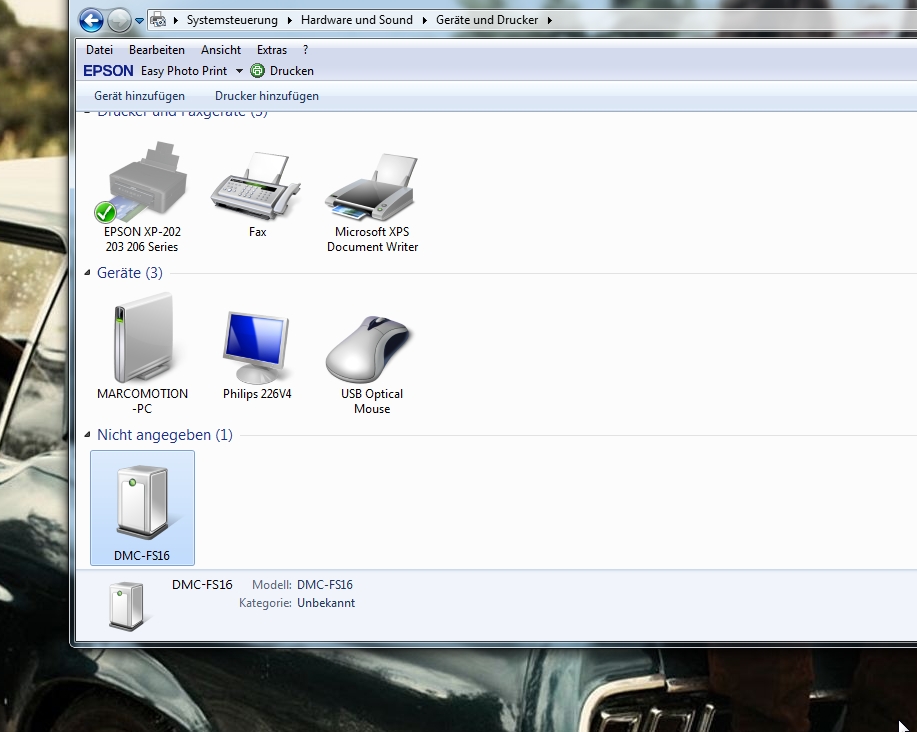
Task: Collapse the Nicht angegeben (1) group
Action: pyautogui.click(x=88, y=434)
